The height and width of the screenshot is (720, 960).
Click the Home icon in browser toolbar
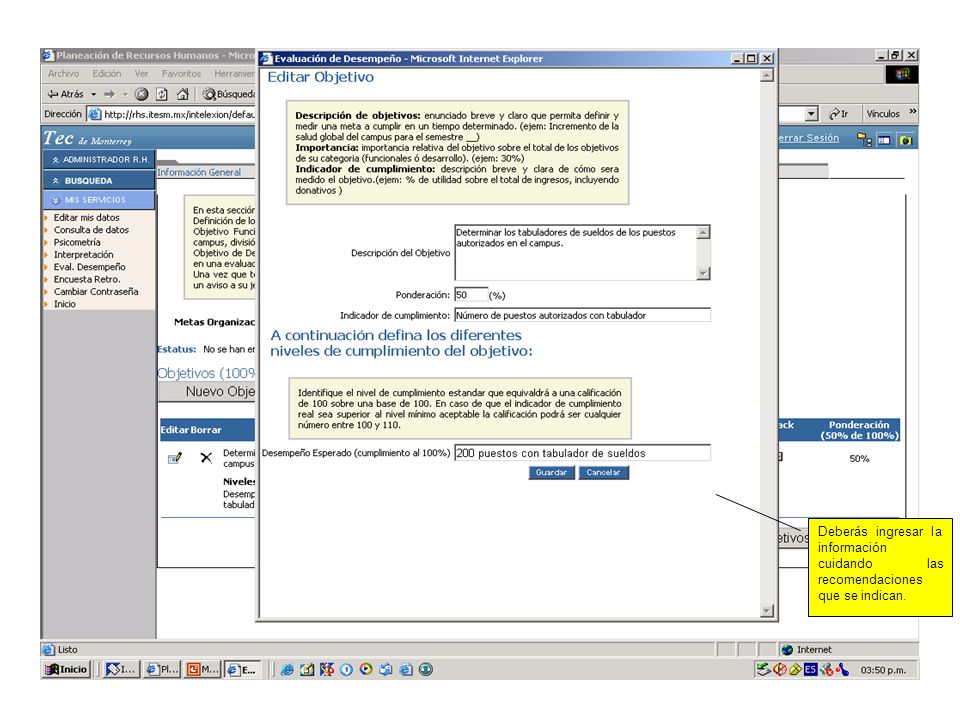(182, 94)
